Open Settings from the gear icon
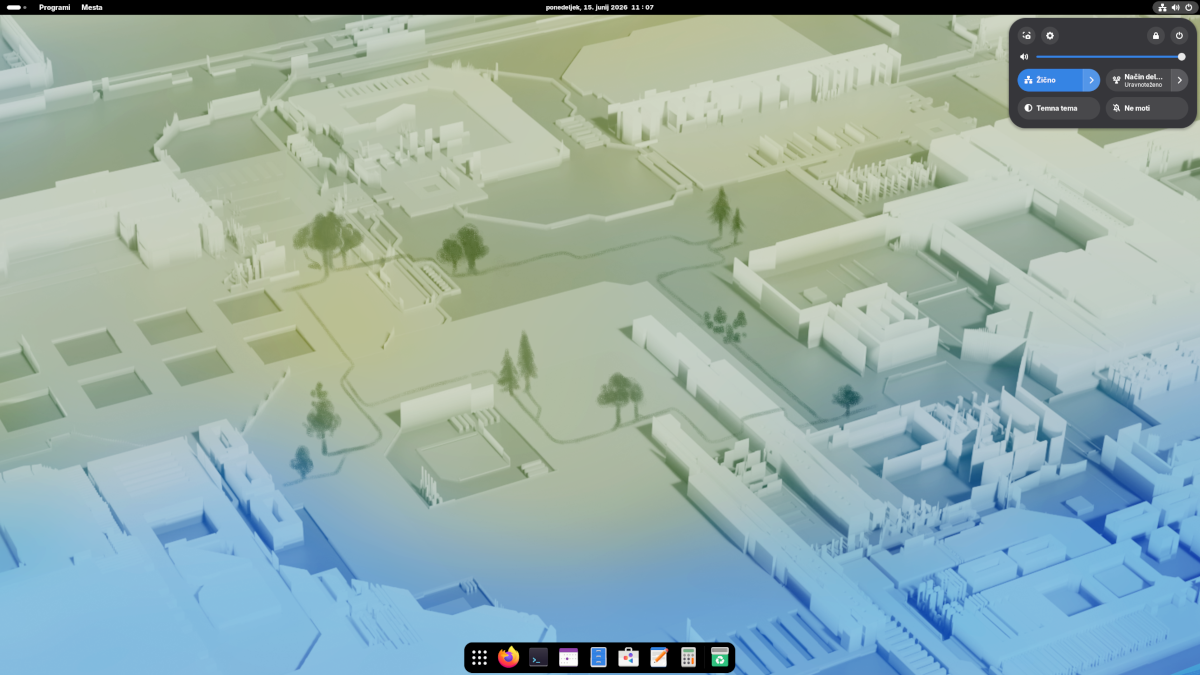Image resolution: width=1200 pixels, height=675 pixels. pyautogui.click(x=1050, y=35)
